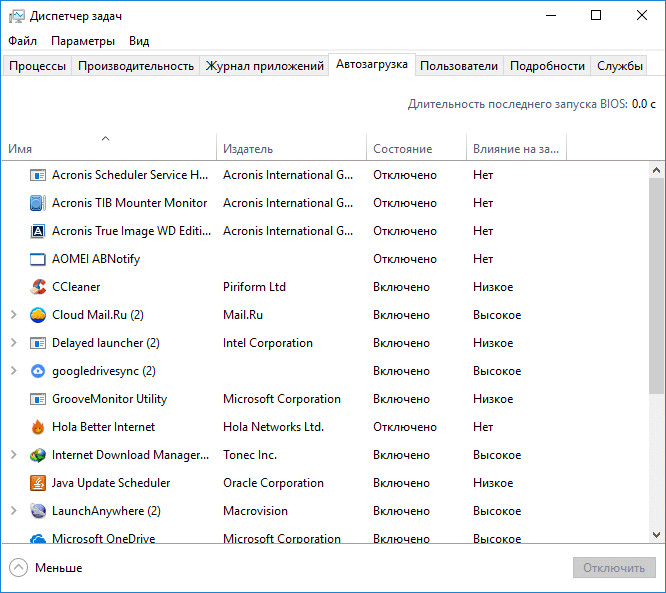The image size is (666, 593).
Task: Click the AOMEI ABNotify icon
Action: 38,259
